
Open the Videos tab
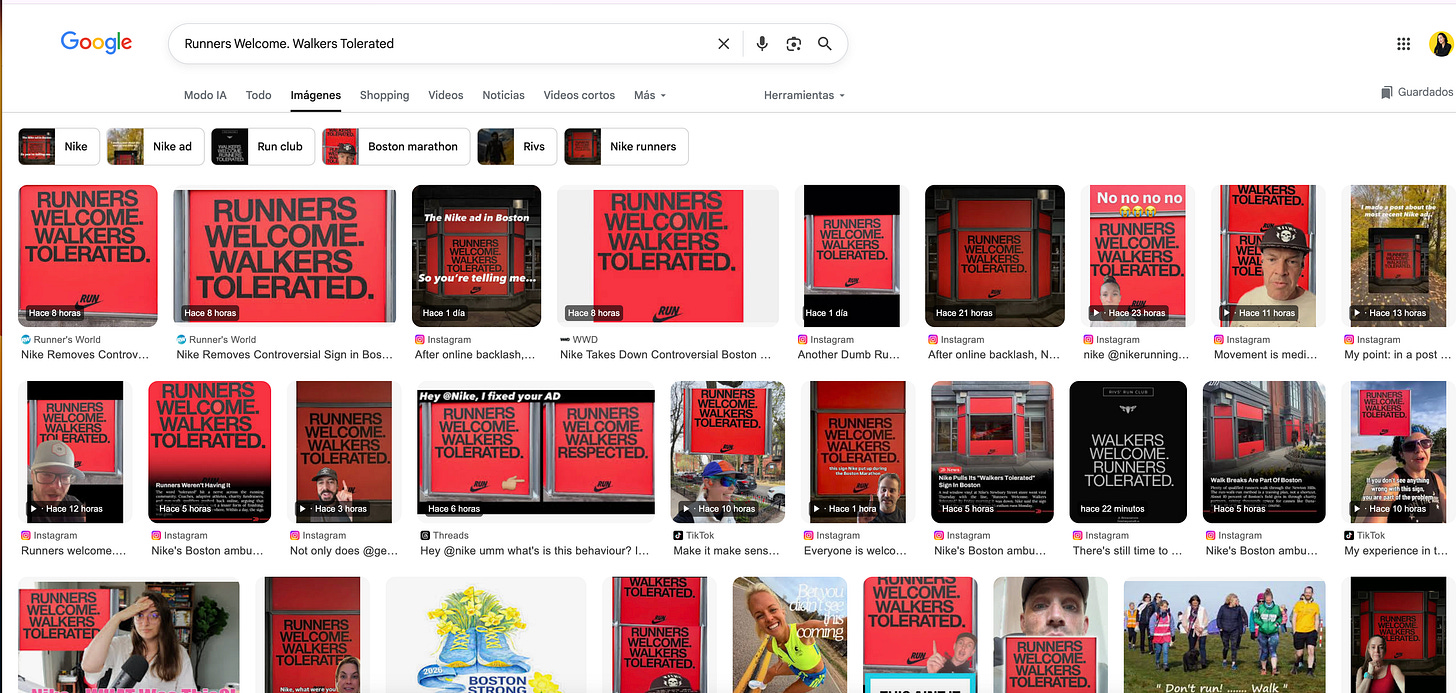coord(445,95)
